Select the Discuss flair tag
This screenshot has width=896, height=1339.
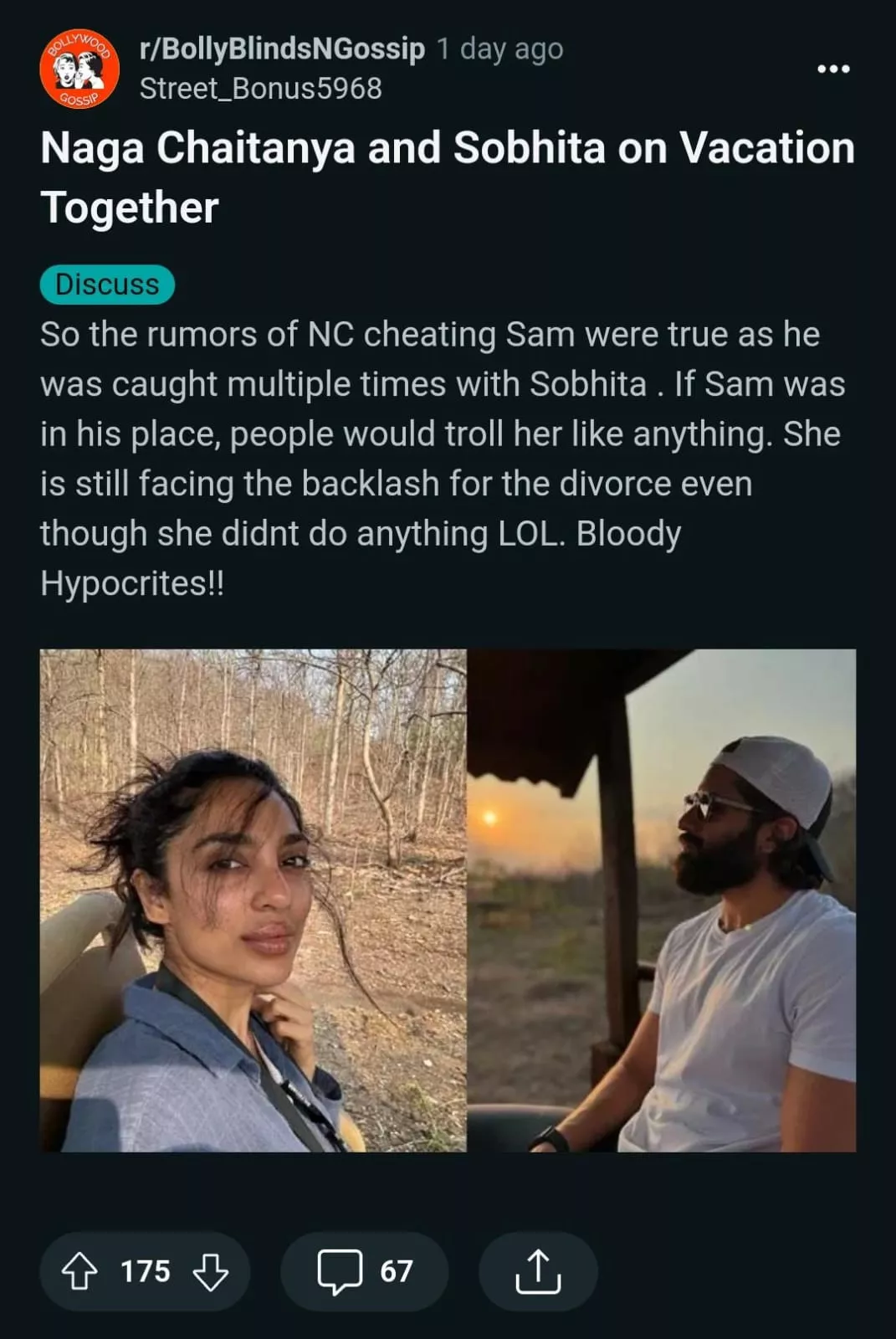click(x=107, y=285)
